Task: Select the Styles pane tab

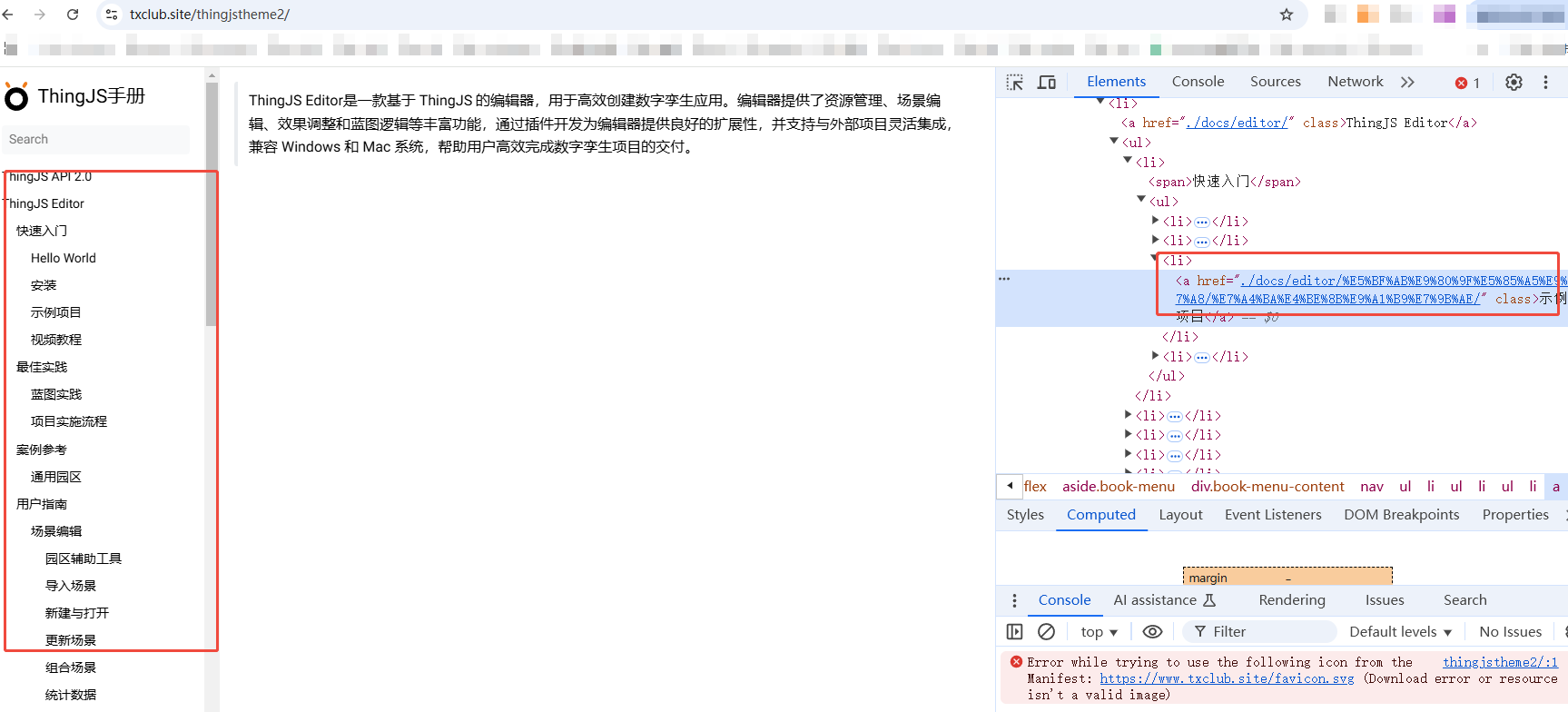Action: [1025, 515]
